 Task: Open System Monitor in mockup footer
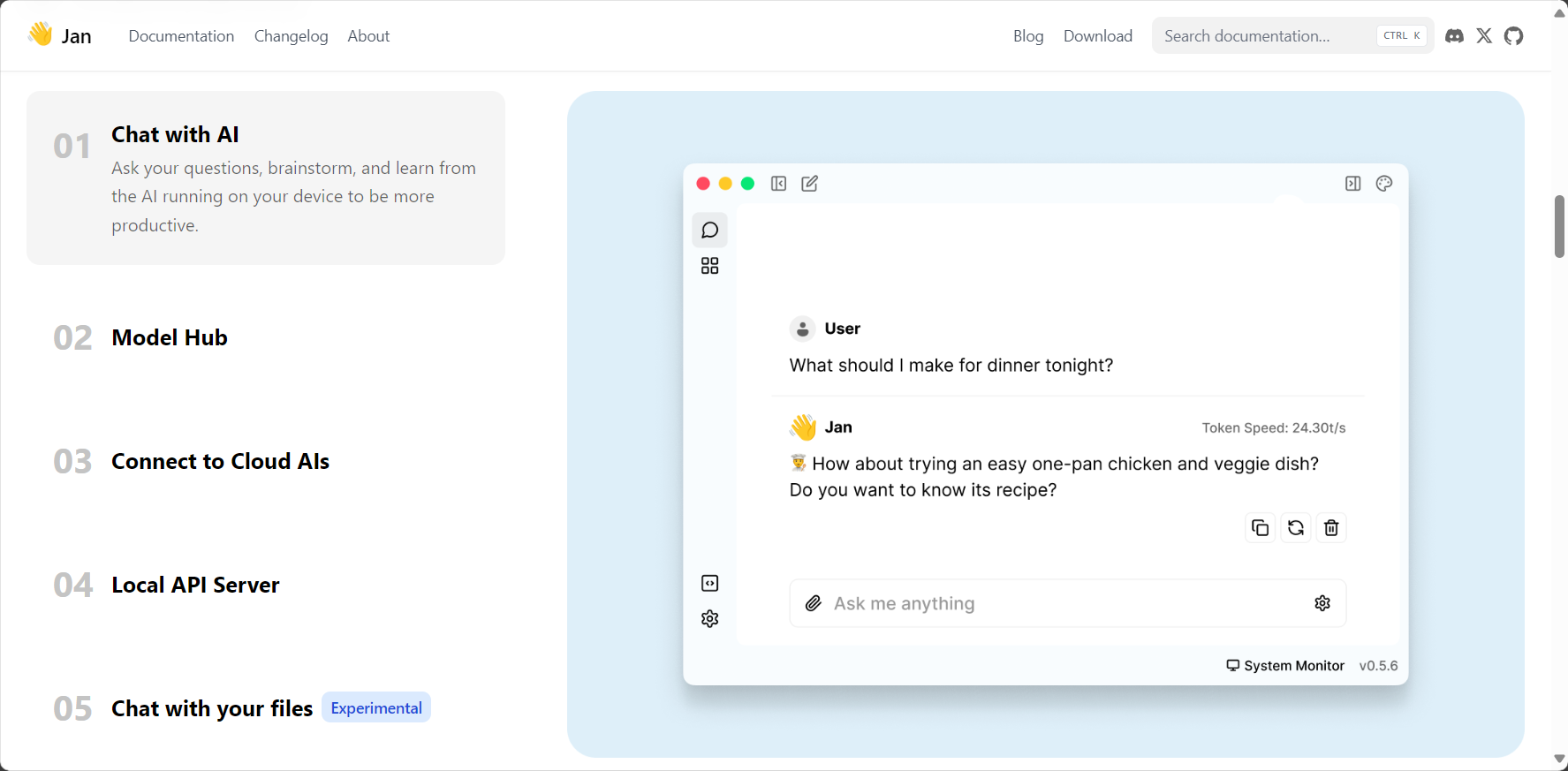1285,666
